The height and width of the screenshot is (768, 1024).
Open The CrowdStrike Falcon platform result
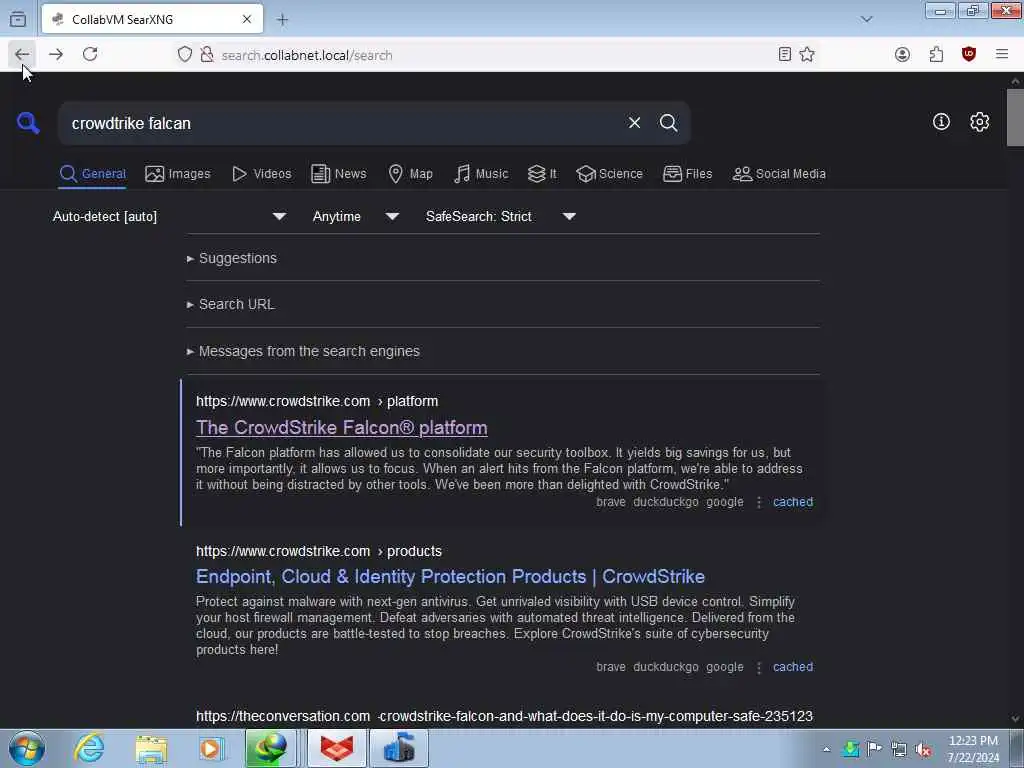342,428
